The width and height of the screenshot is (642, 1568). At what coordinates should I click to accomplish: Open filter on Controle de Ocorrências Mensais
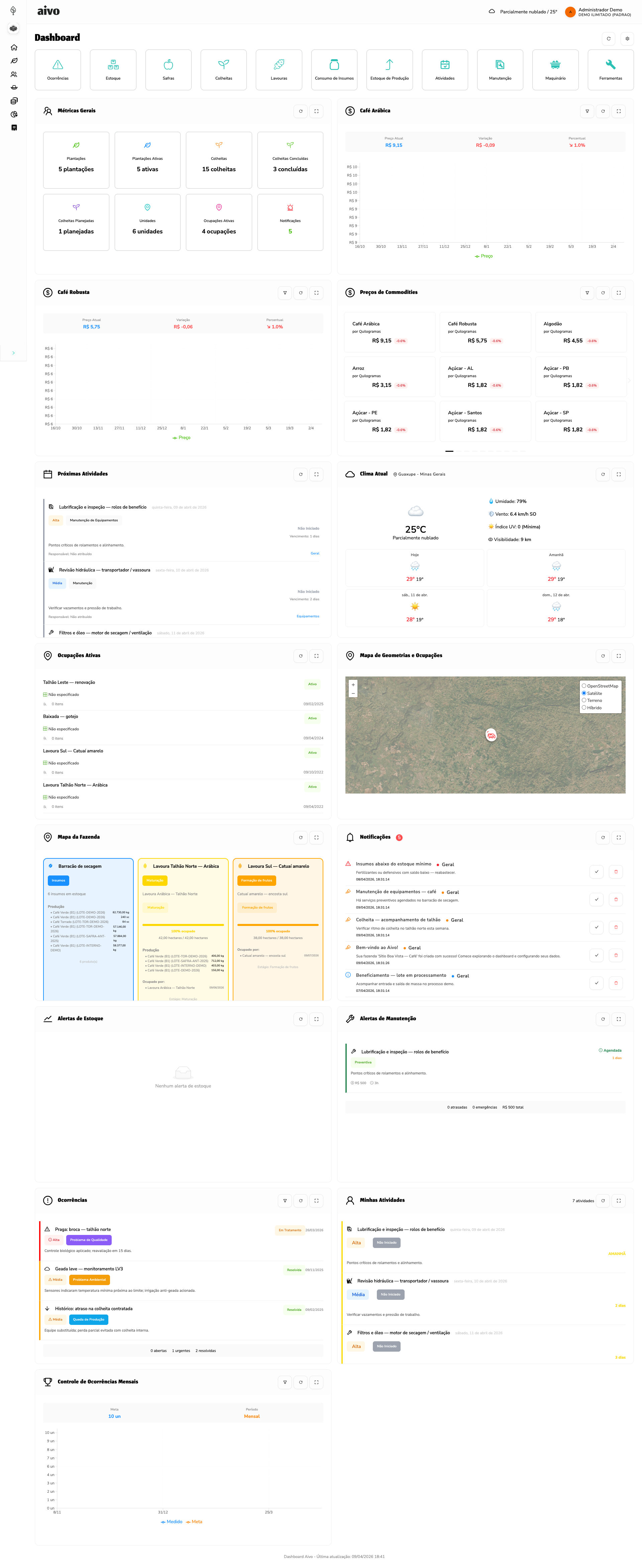(x=285, y=1382)
